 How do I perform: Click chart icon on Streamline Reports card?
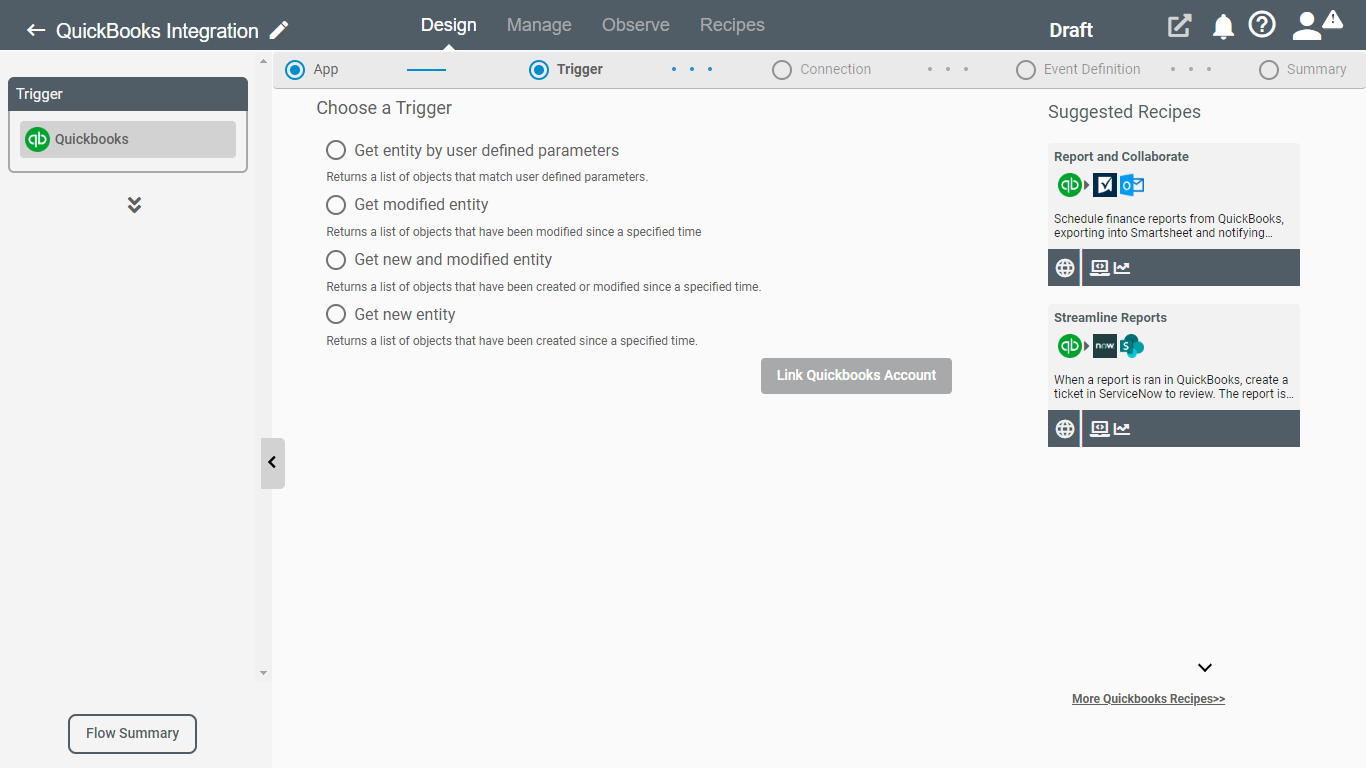click(x=1122, y=429)
